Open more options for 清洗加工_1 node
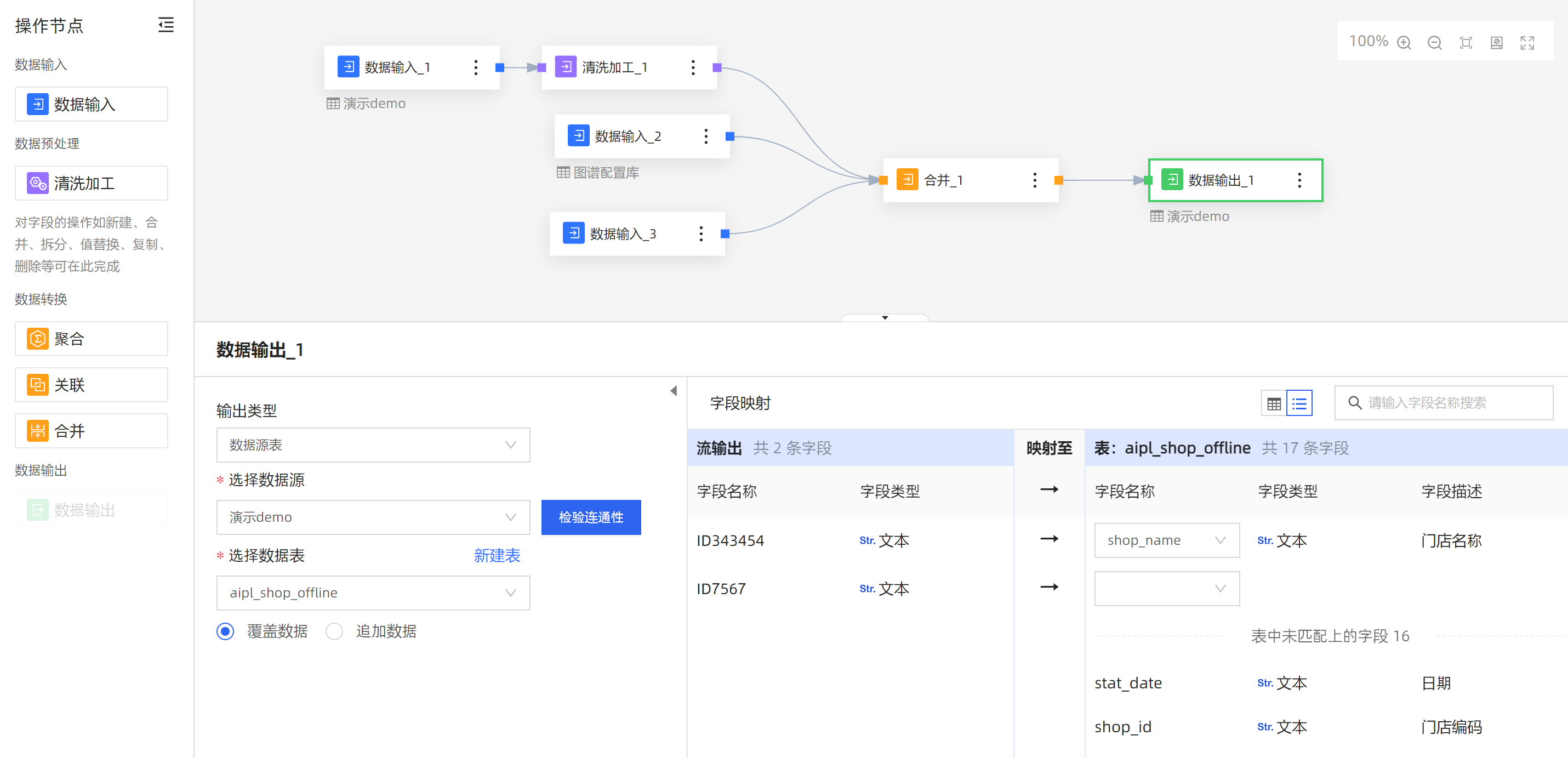Screen dimensions: 1568x758 [693, 67]
